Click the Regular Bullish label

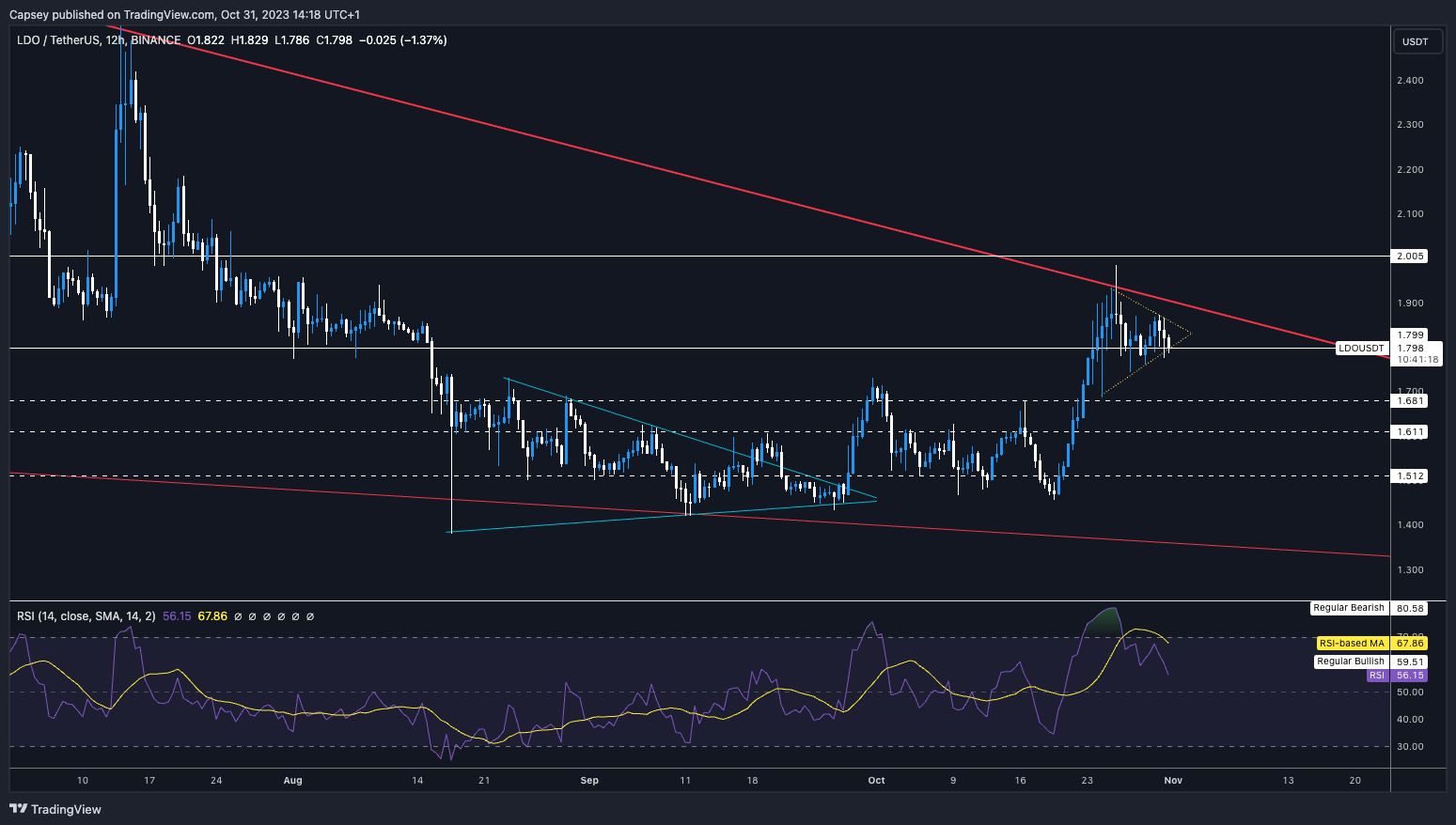1351,662
